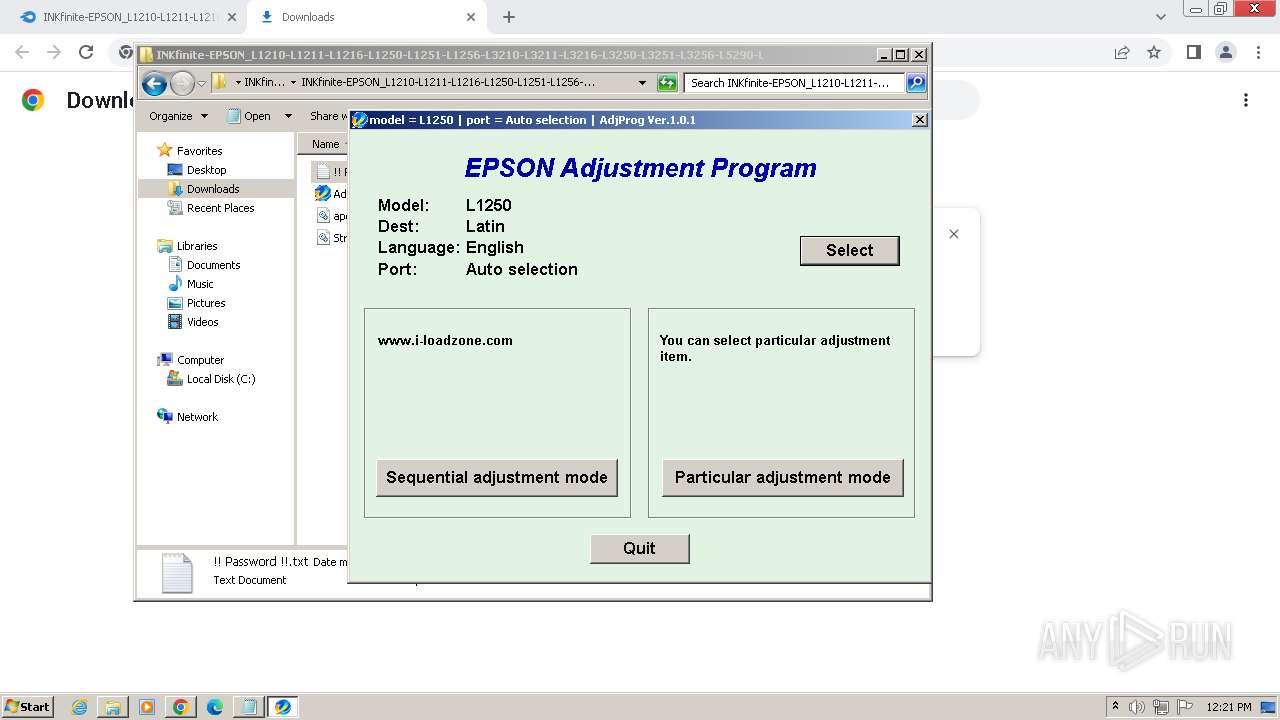
Task: Go forward in Chrome
Action: tap(54, 52)
